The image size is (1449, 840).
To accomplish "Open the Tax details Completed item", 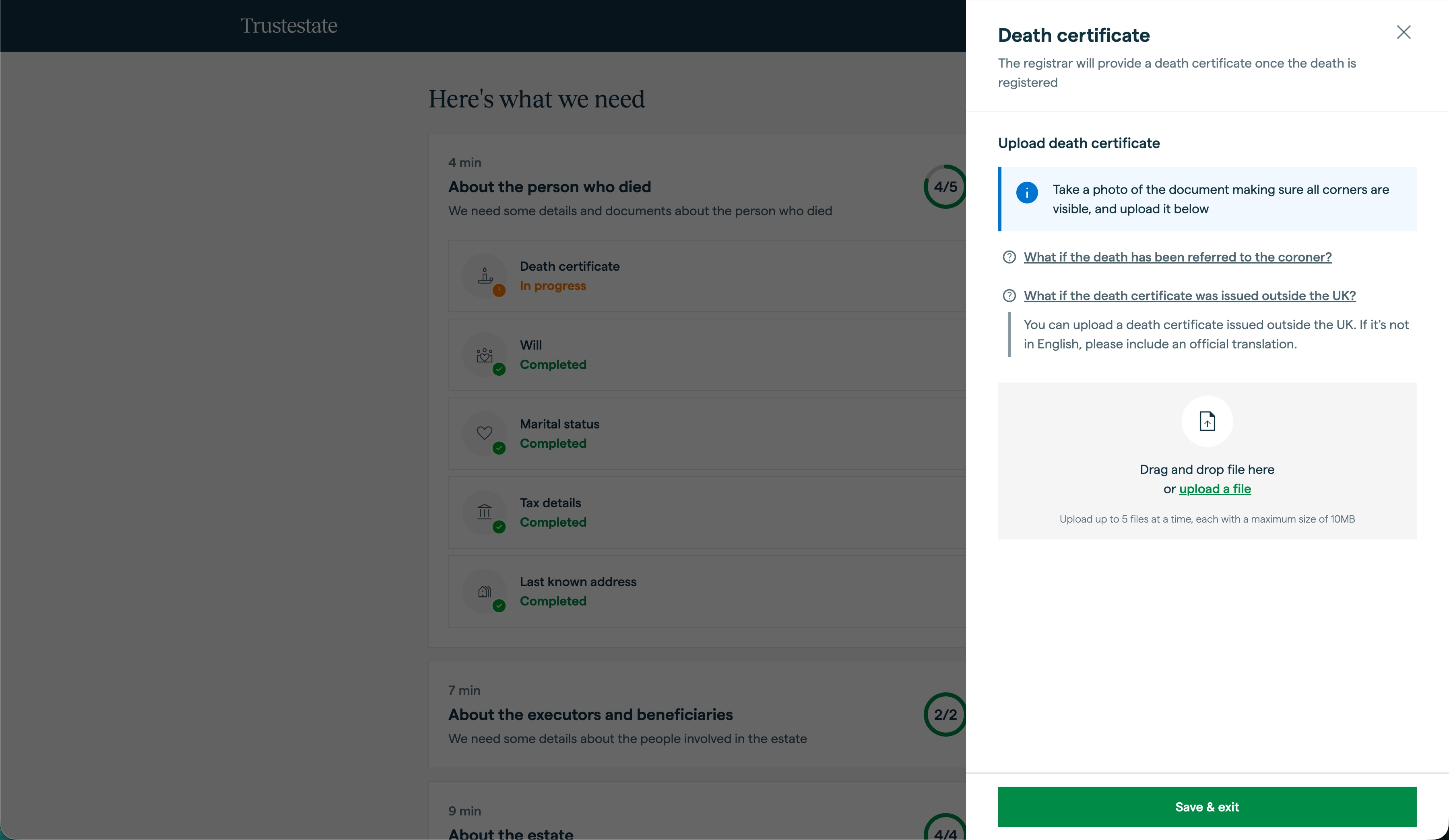I will pos(707,512).
